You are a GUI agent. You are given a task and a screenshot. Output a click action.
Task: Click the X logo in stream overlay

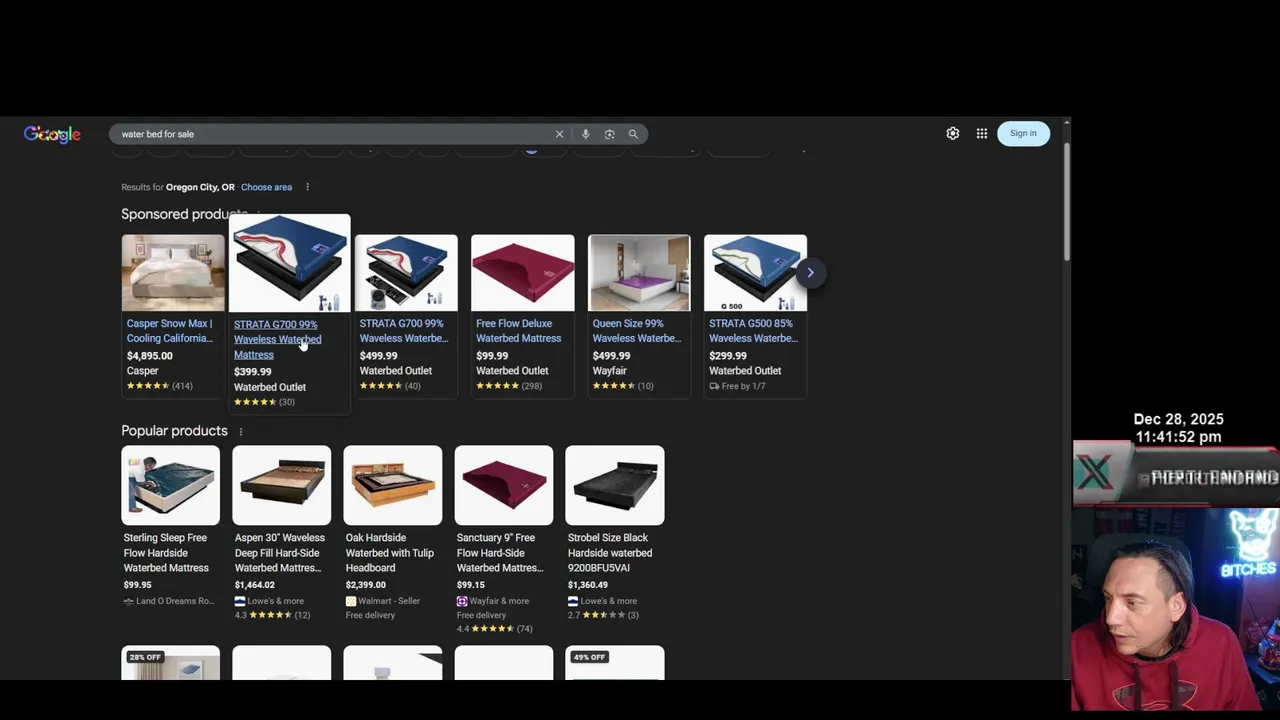1096,474
